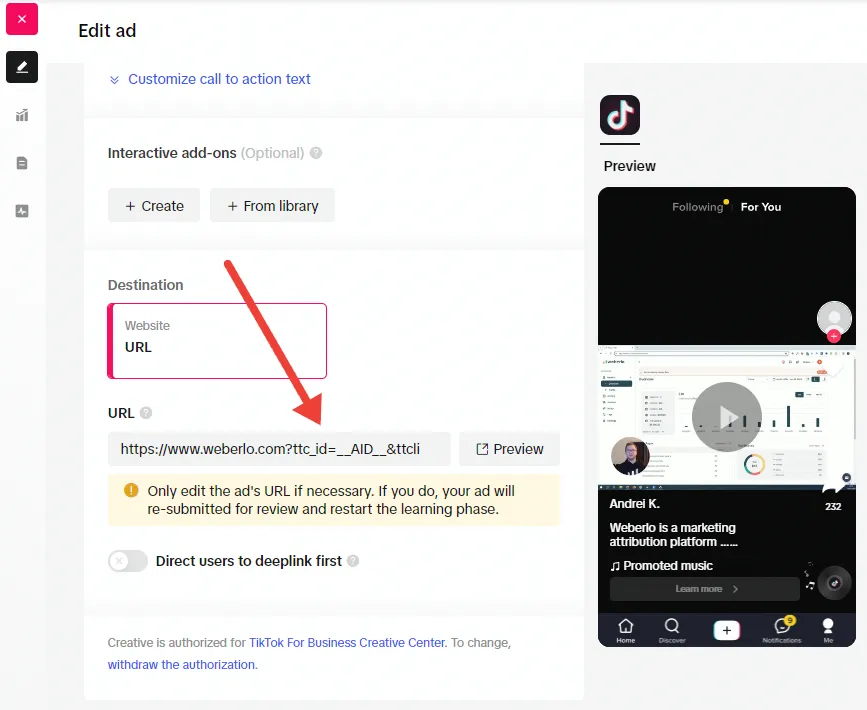Select the TikTok placement icon tab

pos(620,115)
